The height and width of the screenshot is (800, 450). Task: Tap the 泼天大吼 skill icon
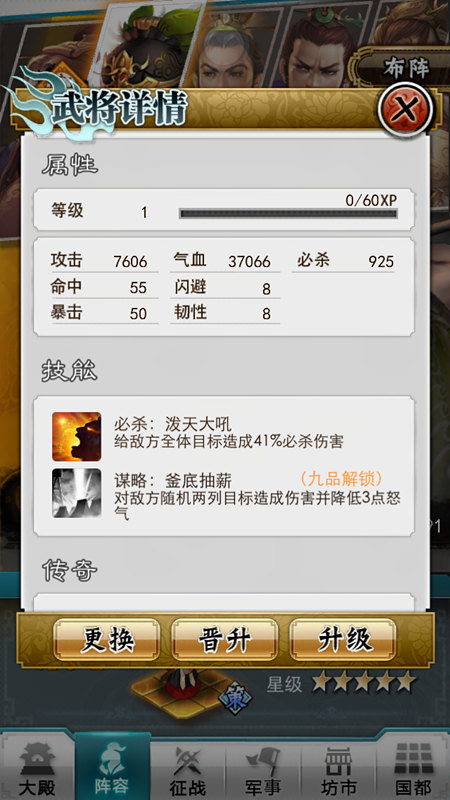(77, 437)
